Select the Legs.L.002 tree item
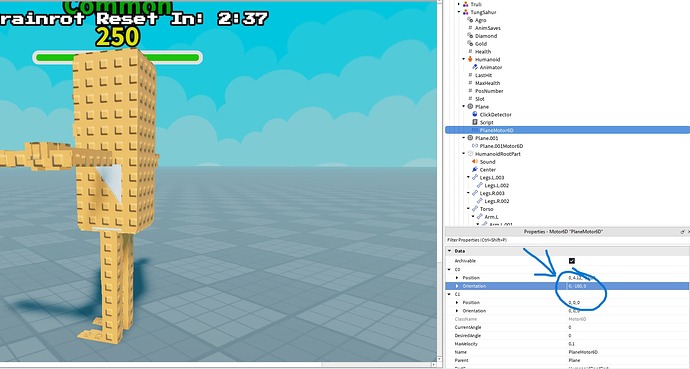Viewport: 690px width, 369px height. [x=496, y=186]
